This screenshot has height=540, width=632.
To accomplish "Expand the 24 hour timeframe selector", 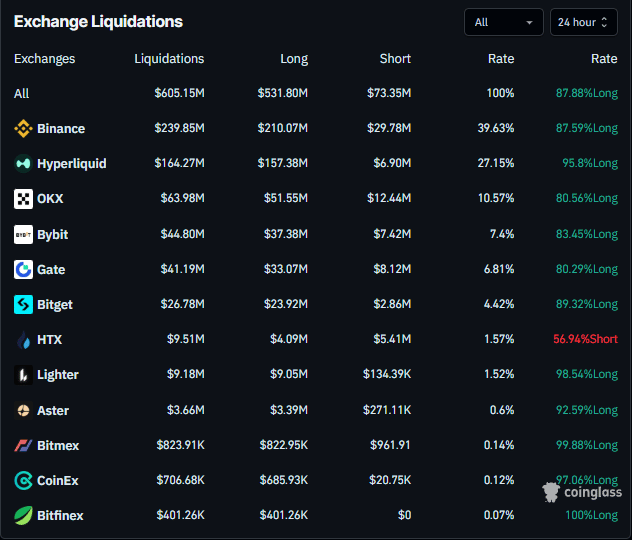I will tap(584, 22).
